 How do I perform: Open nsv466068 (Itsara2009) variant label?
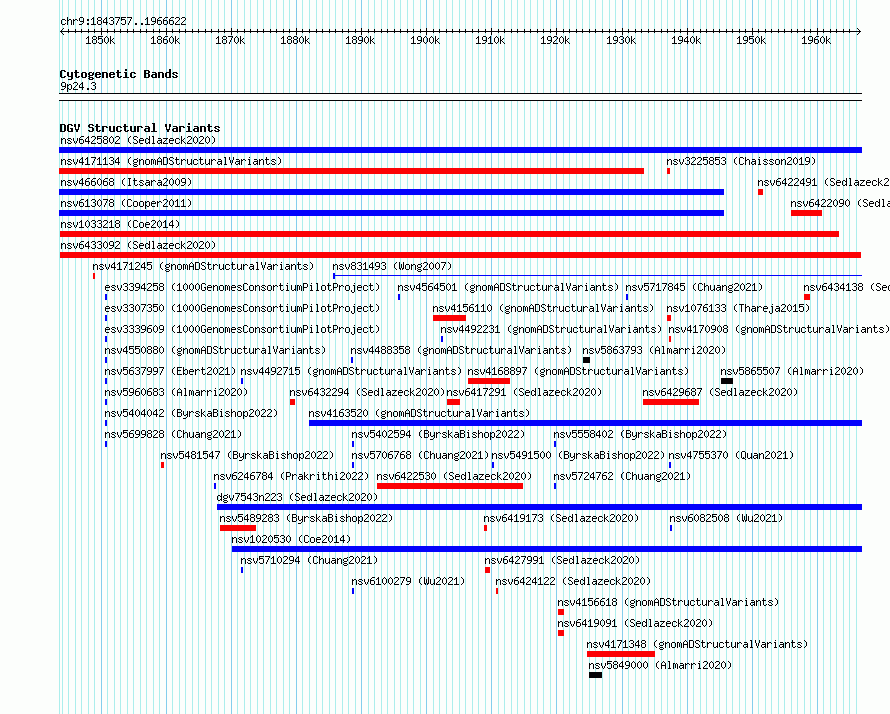click(126, 182)
